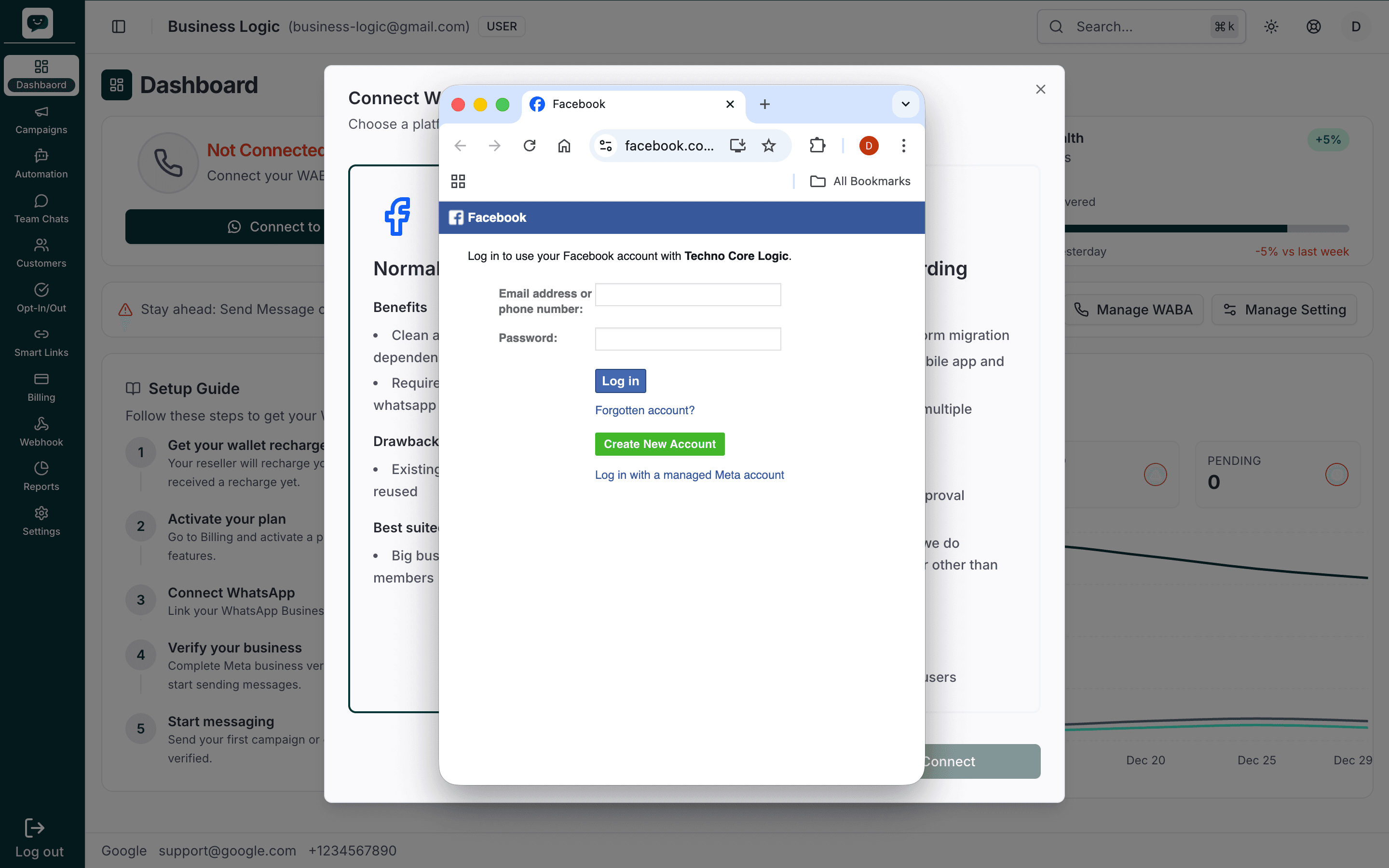Click the Manage WABA button
Viewport: 1389px width, 868px height.
coord(1133,310)
